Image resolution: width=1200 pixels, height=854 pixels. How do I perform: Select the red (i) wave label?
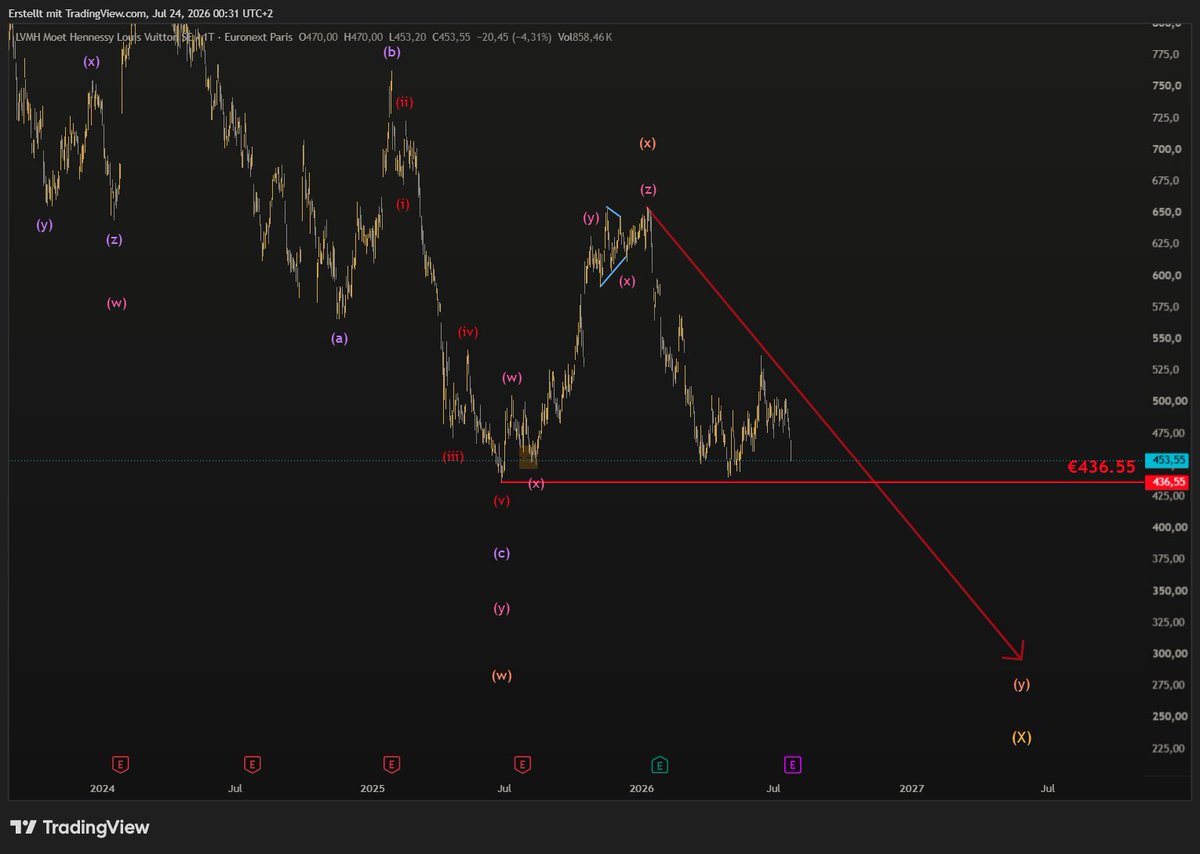402,204
